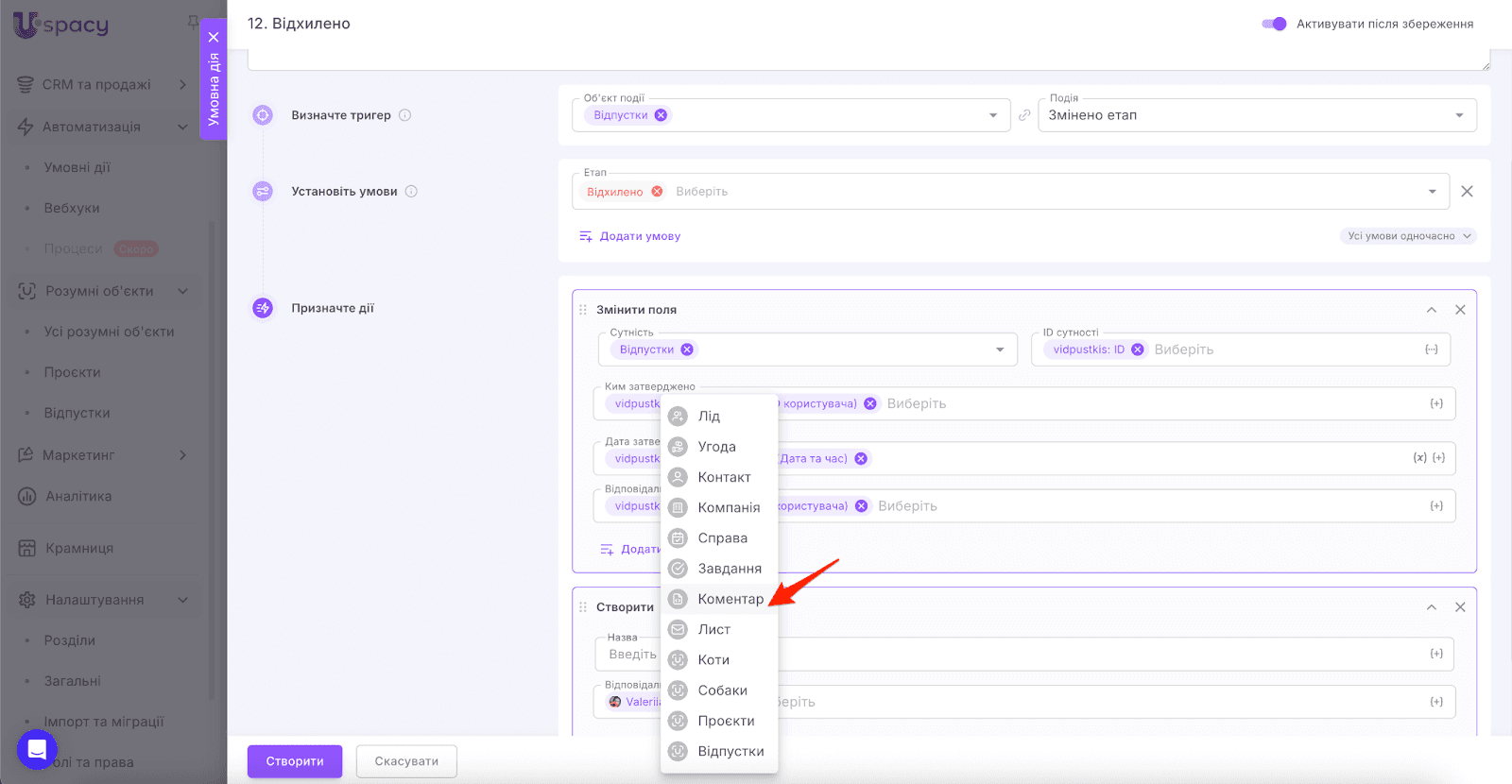Click the Створити button
The height and width of the screenshot is (784, 1512).
[x=295, y=761]
